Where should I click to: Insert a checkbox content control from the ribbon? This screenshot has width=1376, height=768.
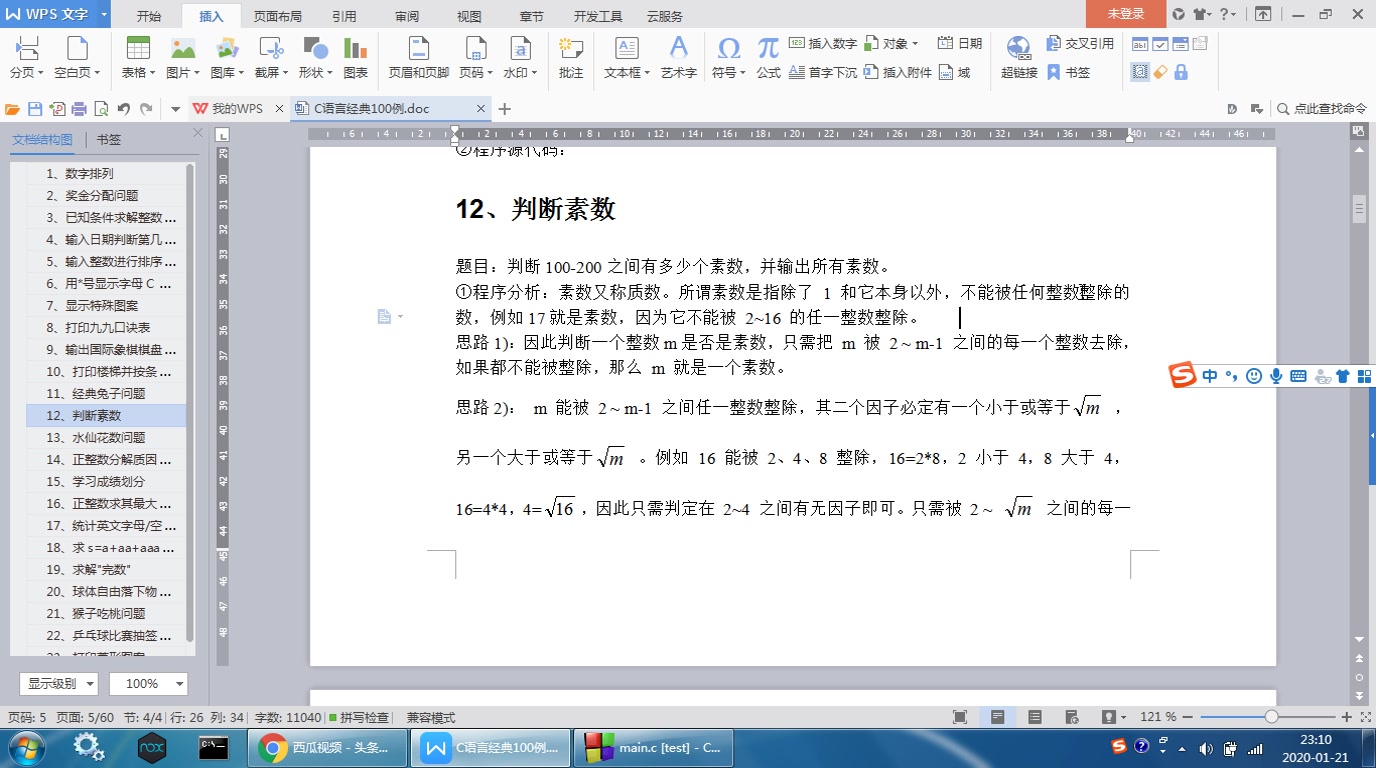click(1161, 44)
